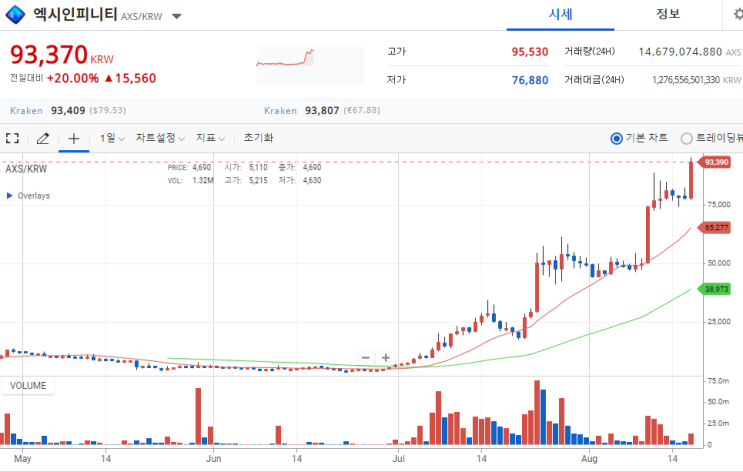The width and height of the screenshot is (743, 472).
Task: Zoom out the chart with minus button
Action: click(366, 358)
